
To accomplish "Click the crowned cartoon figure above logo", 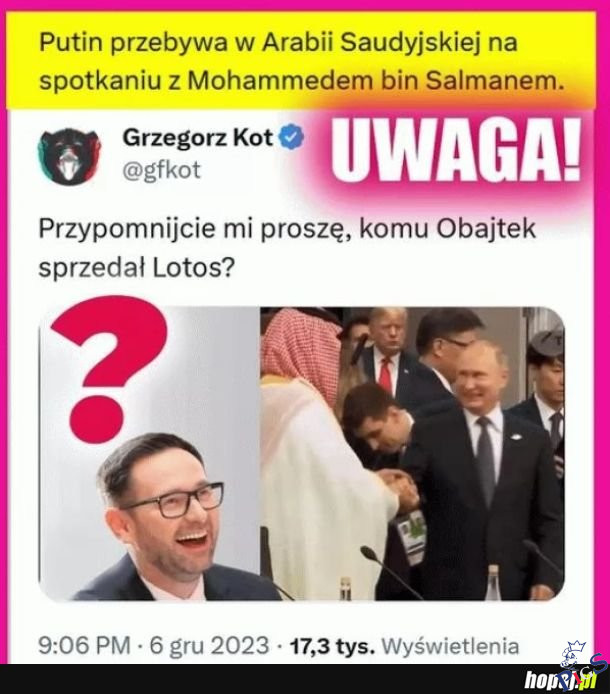I will point(572,654).
